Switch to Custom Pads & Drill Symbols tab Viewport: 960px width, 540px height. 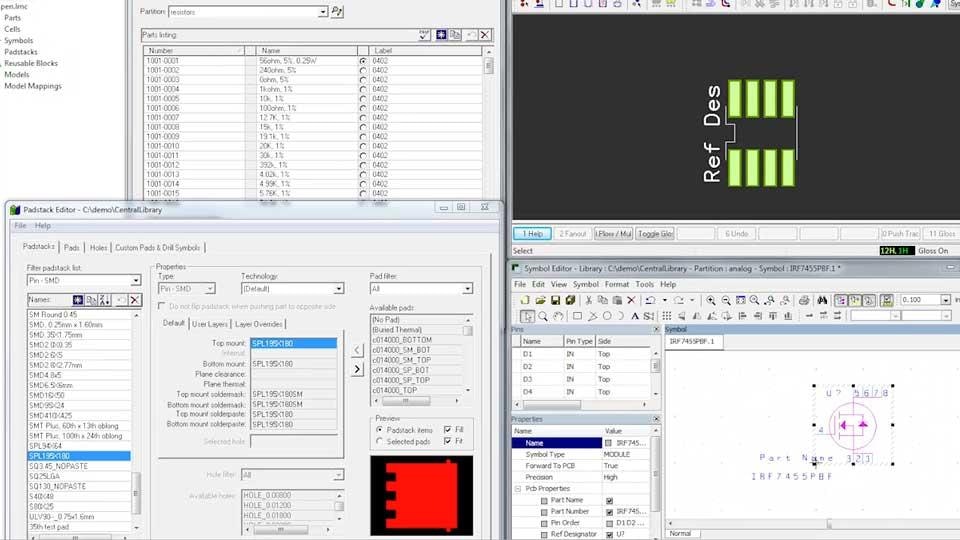coord(157,247)
